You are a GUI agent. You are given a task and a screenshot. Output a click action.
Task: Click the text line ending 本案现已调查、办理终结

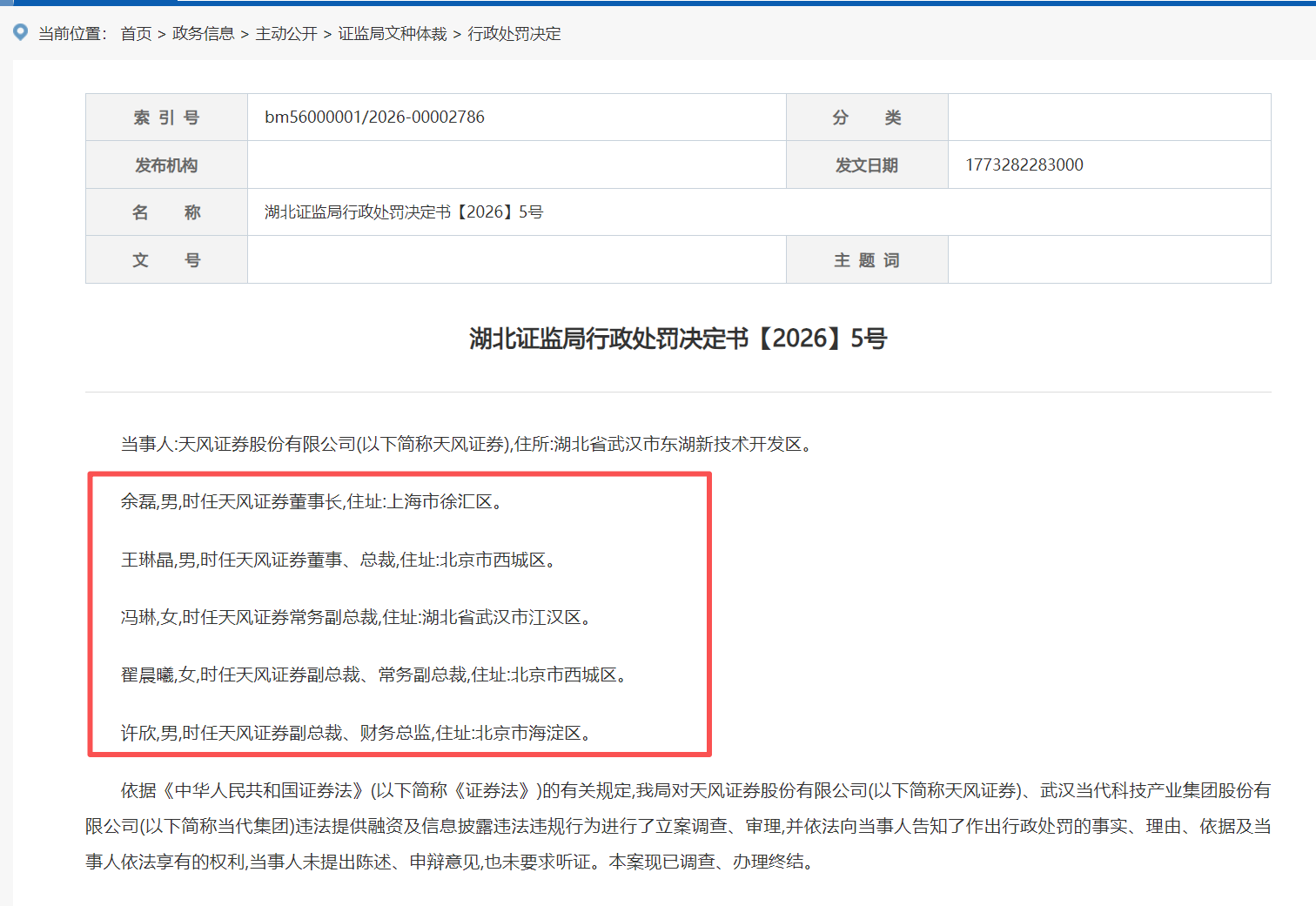pyautogui.click(x=453, y=862)
